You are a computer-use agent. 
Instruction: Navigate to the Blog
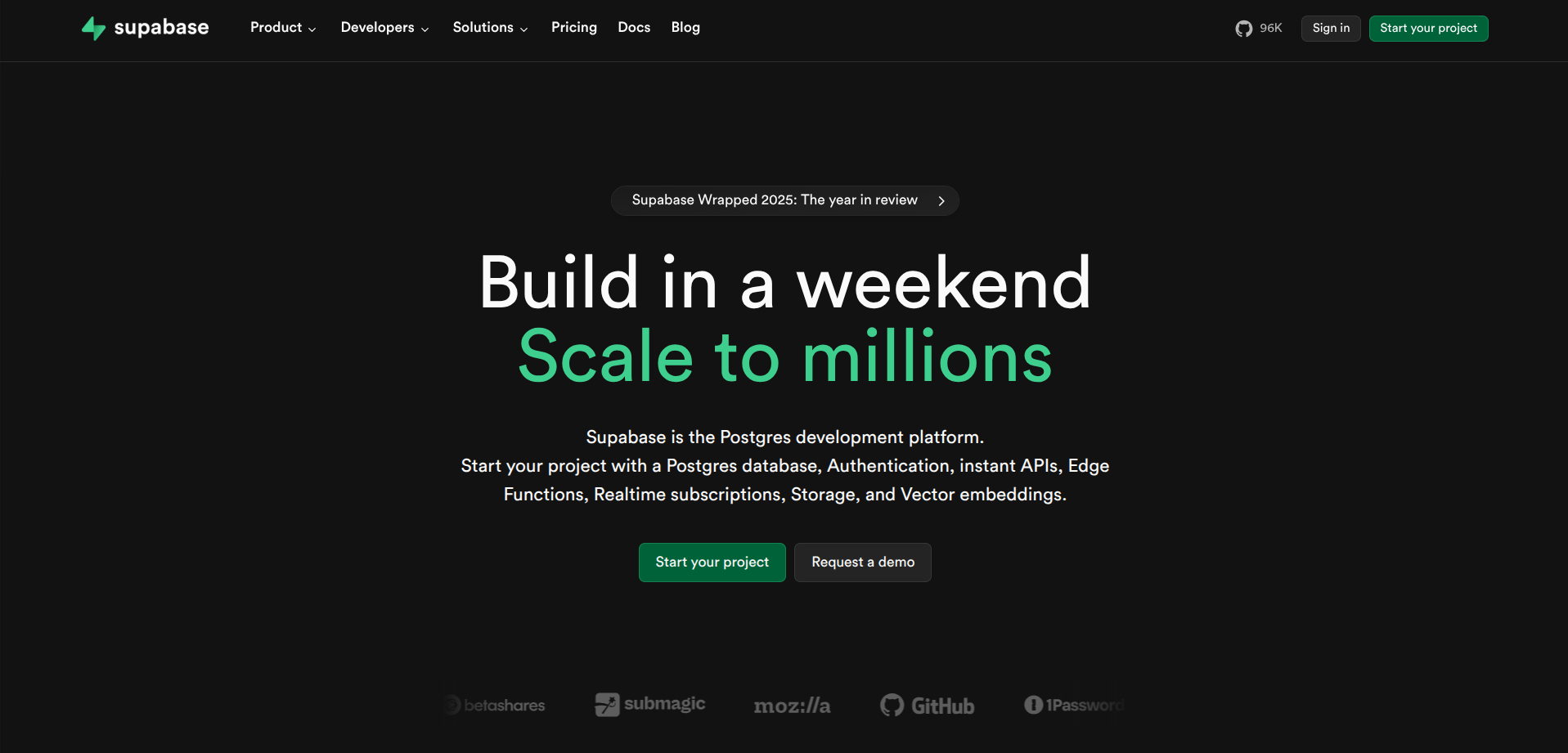685,28
